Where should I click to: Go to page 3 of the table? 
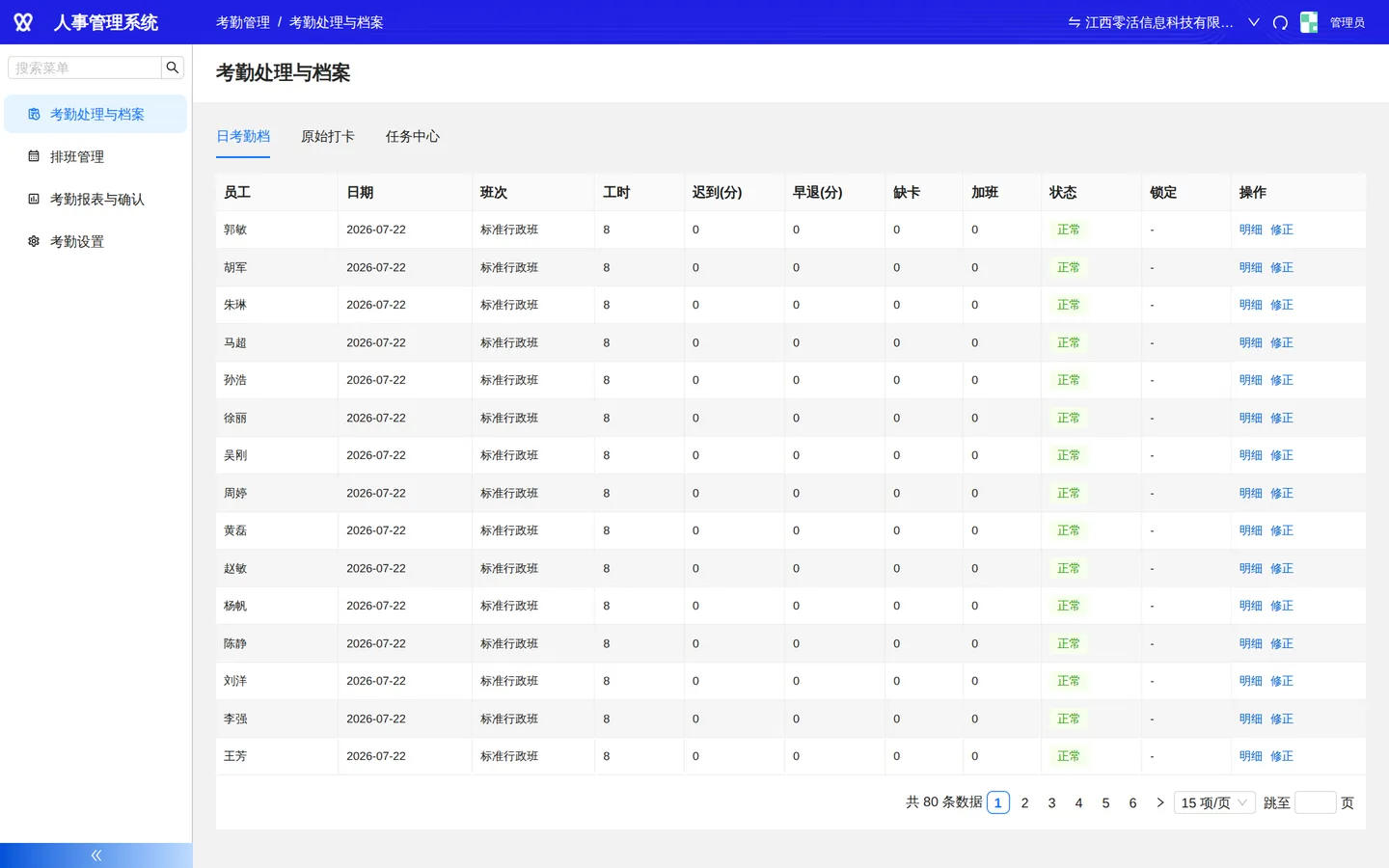click(1052, 802)
